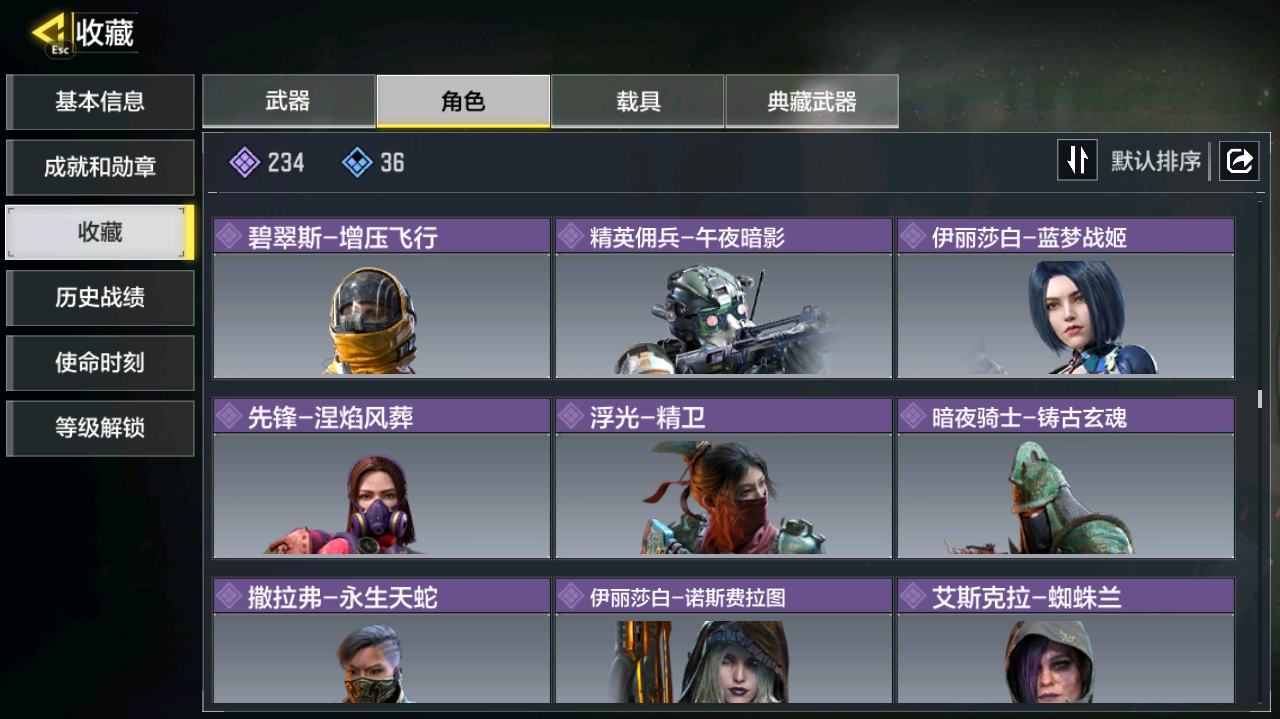Open the 典藏武器 tab
Viewport: 1280px width, 719px height.
812,101
